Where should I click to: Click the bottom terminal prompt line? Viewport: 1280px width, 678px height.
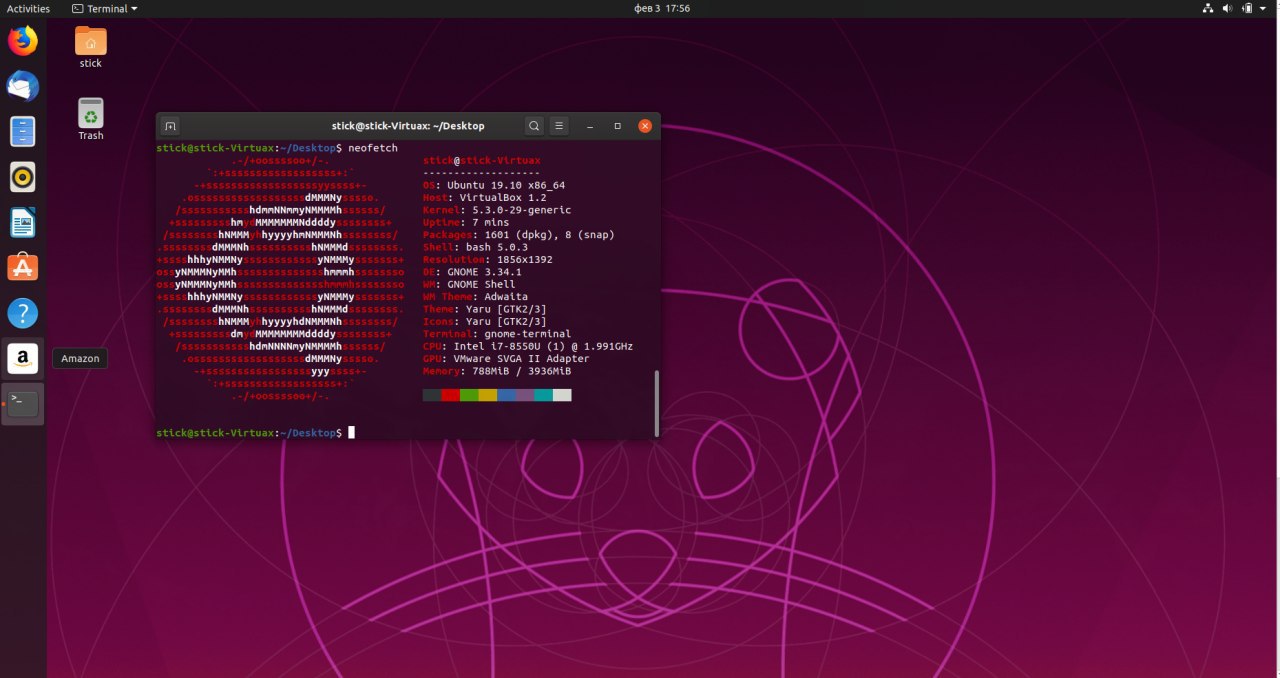point(256,432)
